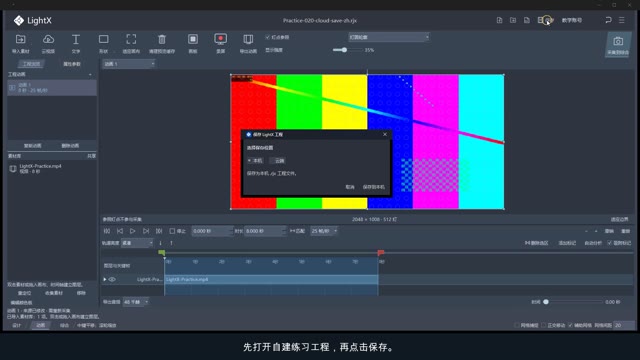Enable the orthogonal move checkbox

pyautogui.click(x=543, y=325)
